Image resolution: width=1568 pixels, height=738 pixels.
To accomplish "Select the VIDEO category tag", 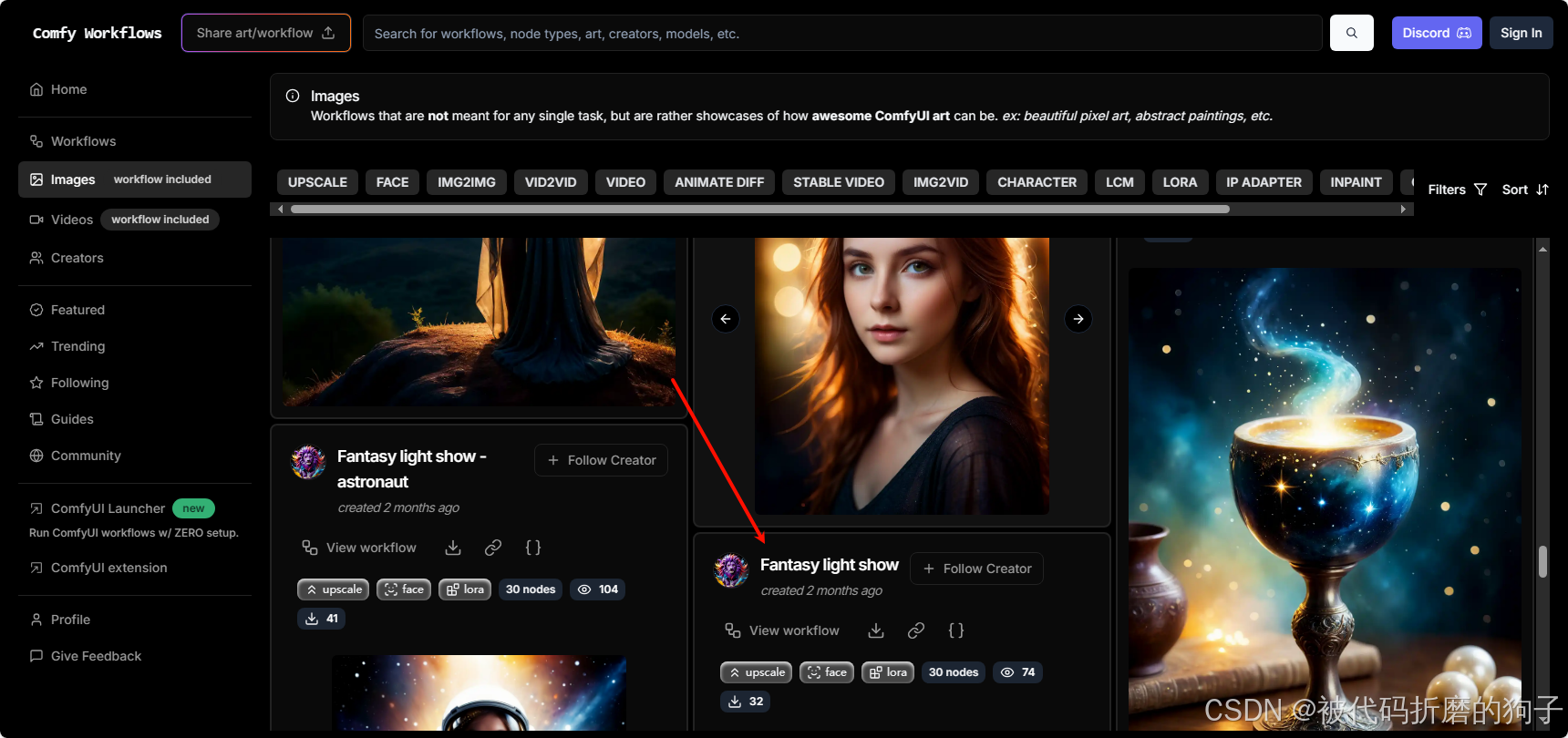I will 625,182.
